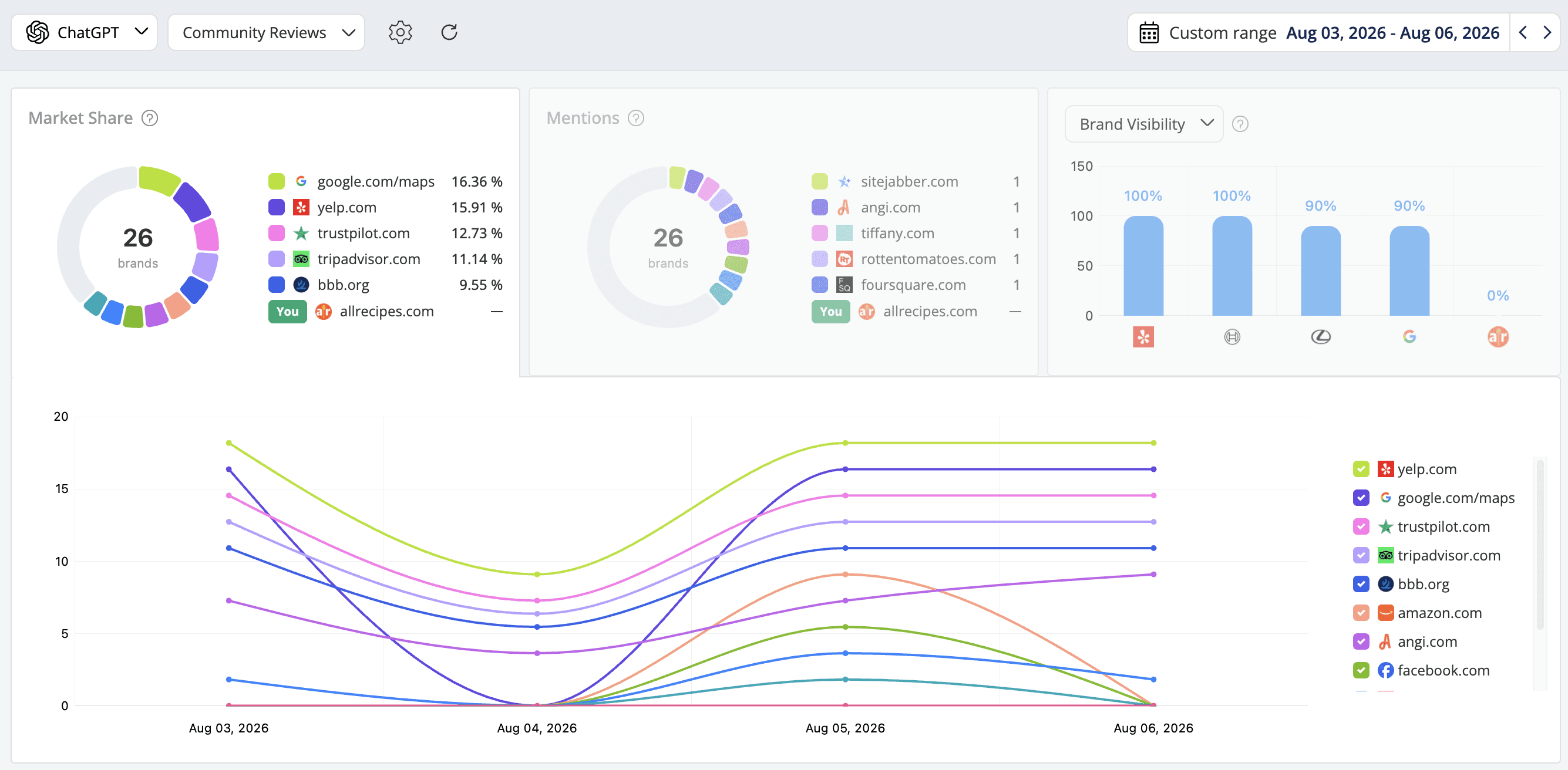Viewport: 1568px width, 770px height.
Task: Click tripadvisor.com in Market Share list
Action: coord(368,259)
